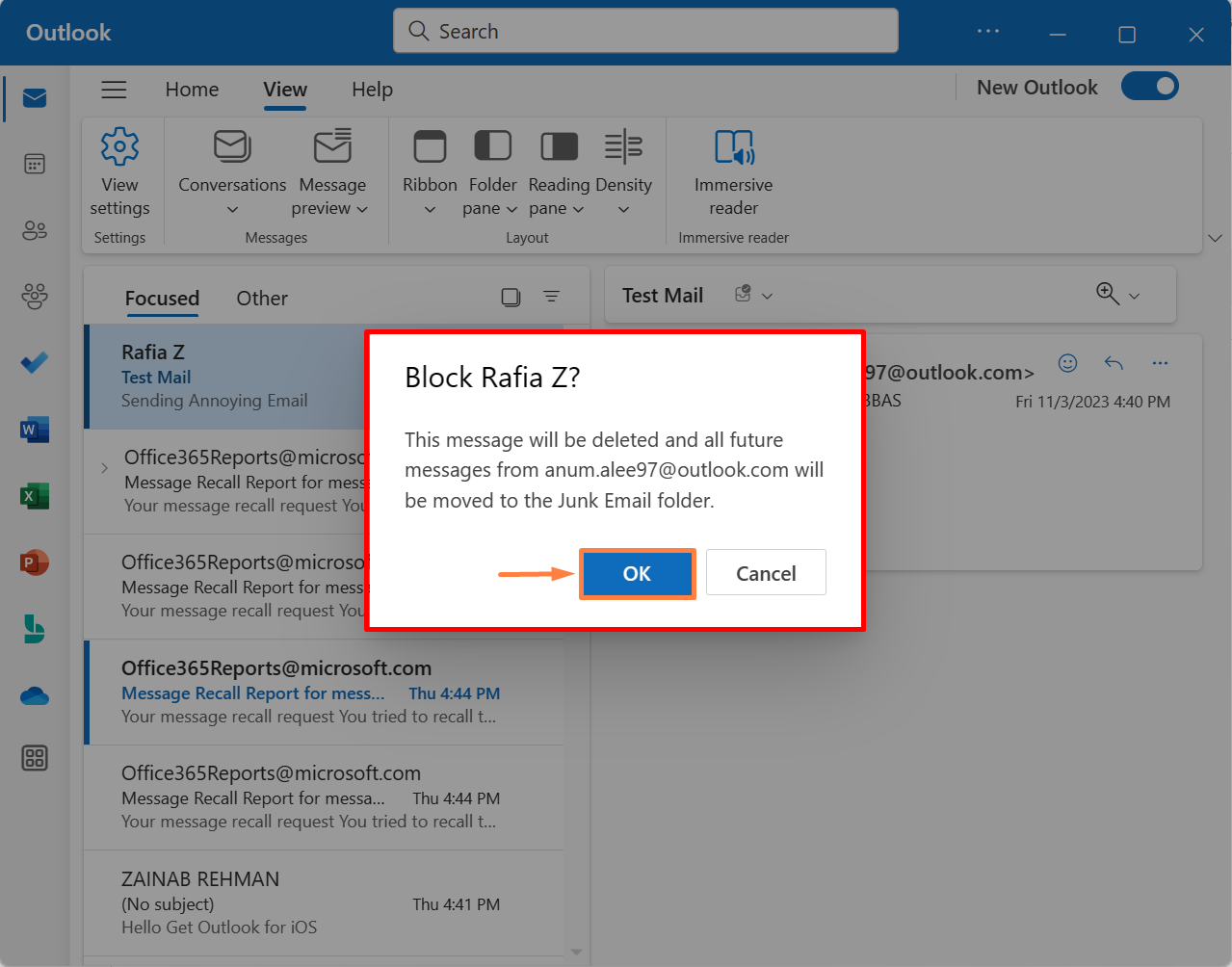Open the To Do checkmark app
The height and width of the screenshot is (967, 1232).
click(35, 363)
